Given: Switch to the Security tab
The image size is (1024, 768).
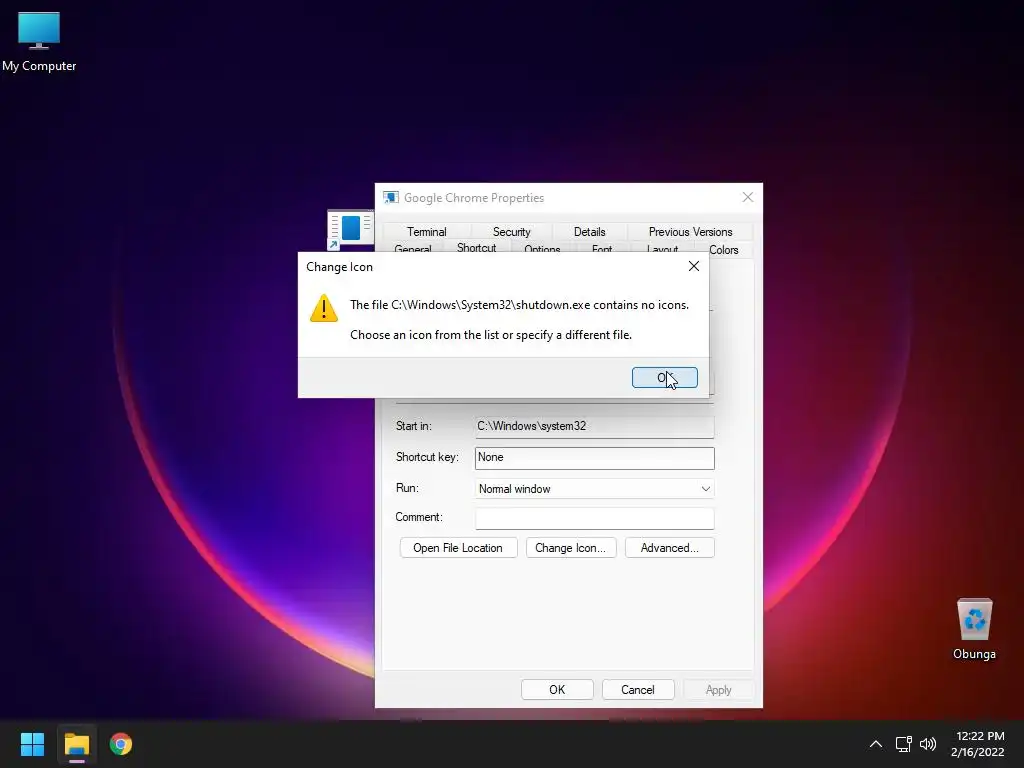Looking at the screenshot, I should pyautogui.click(x=511, y=232).
